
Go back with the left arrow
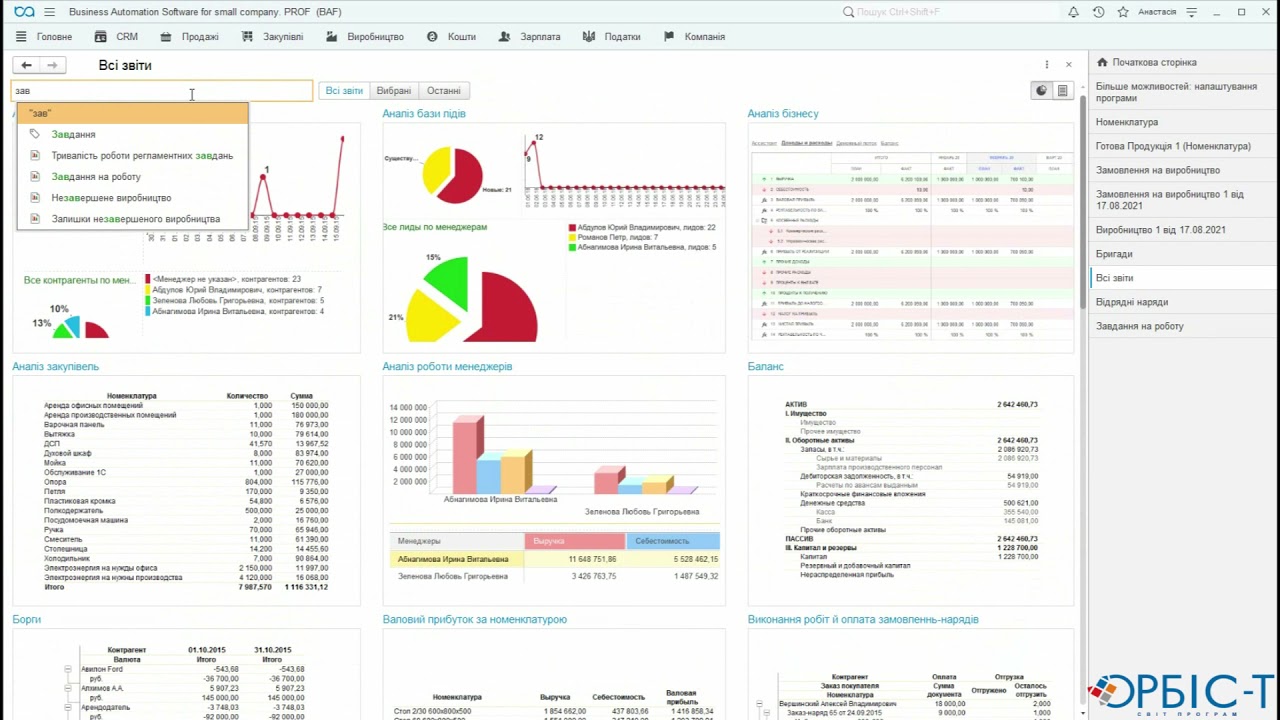[26, 65]
